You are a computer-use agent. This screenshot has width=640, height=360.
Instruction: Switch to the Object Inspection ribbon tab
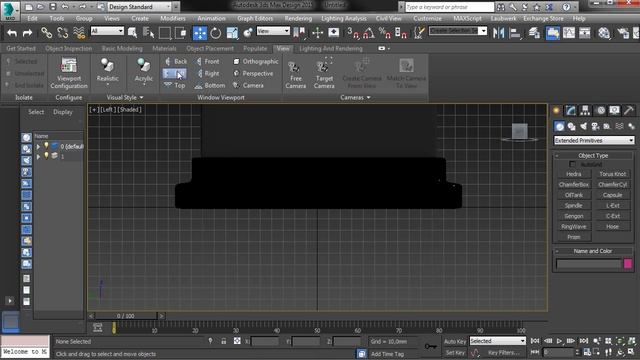(x=68, y=48)
